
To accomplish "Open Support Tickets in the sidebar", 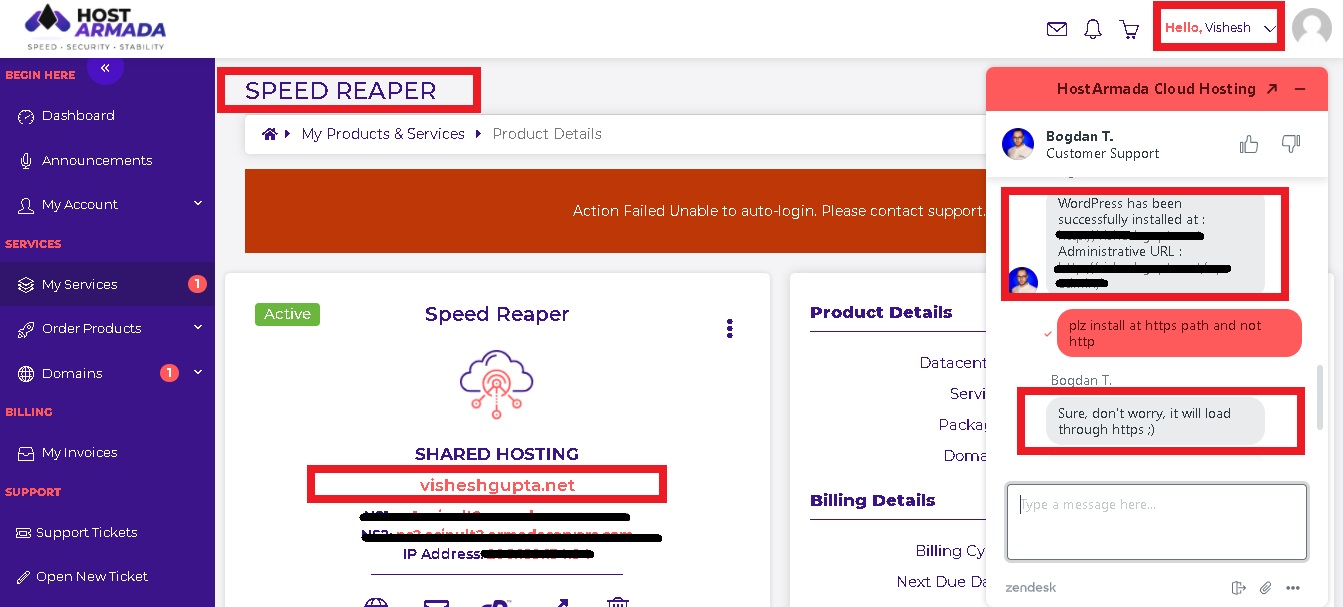I will pyautogui.click(x=87, y=532).
